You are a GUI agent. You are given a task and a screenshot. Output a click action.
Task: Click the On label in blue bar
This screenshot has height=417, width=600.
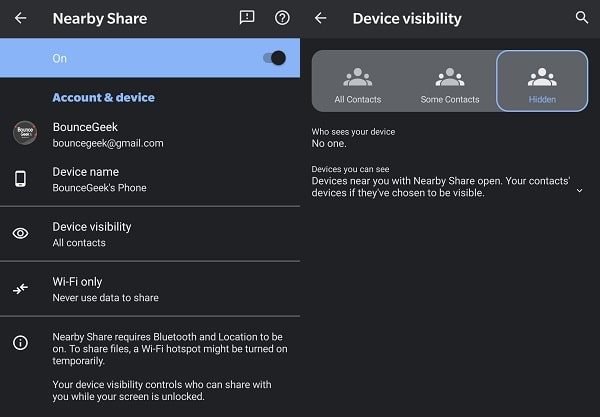coord(60,59)
